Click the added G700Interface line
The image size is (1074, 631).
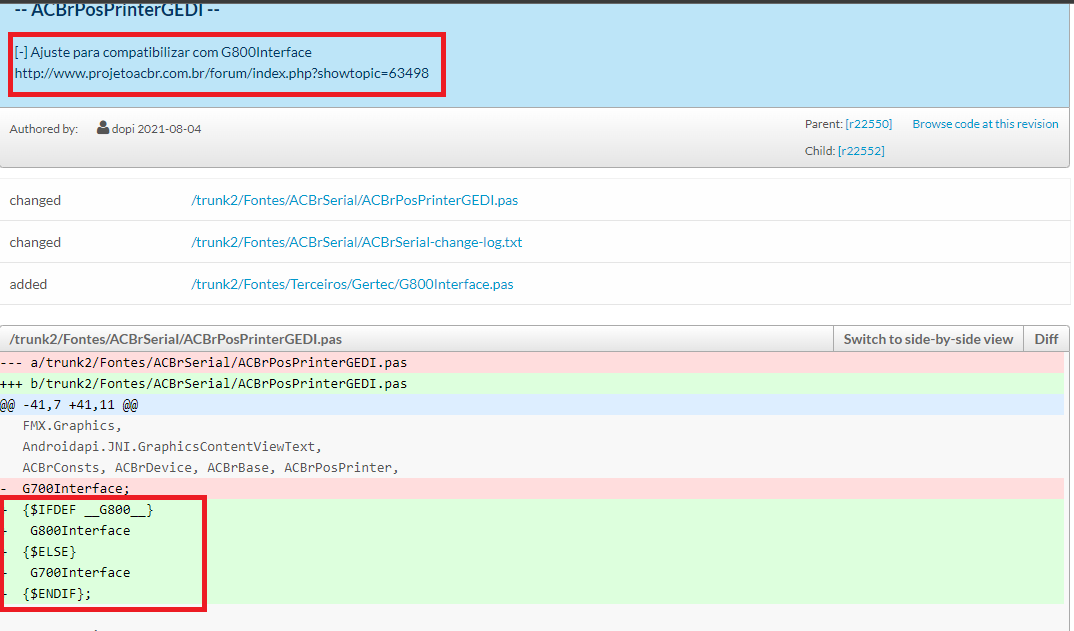coord(532,572)
